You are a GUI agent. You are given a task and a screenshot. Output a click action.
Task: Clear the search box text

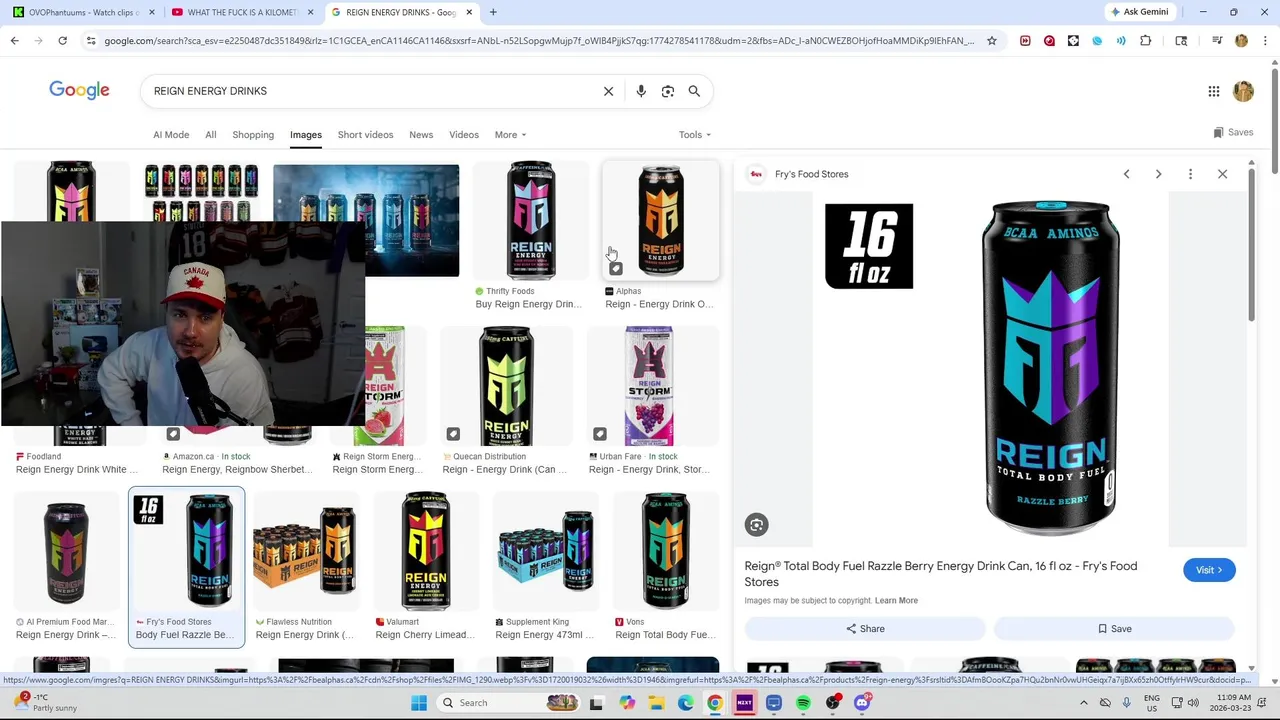click(x=608, y=91)
